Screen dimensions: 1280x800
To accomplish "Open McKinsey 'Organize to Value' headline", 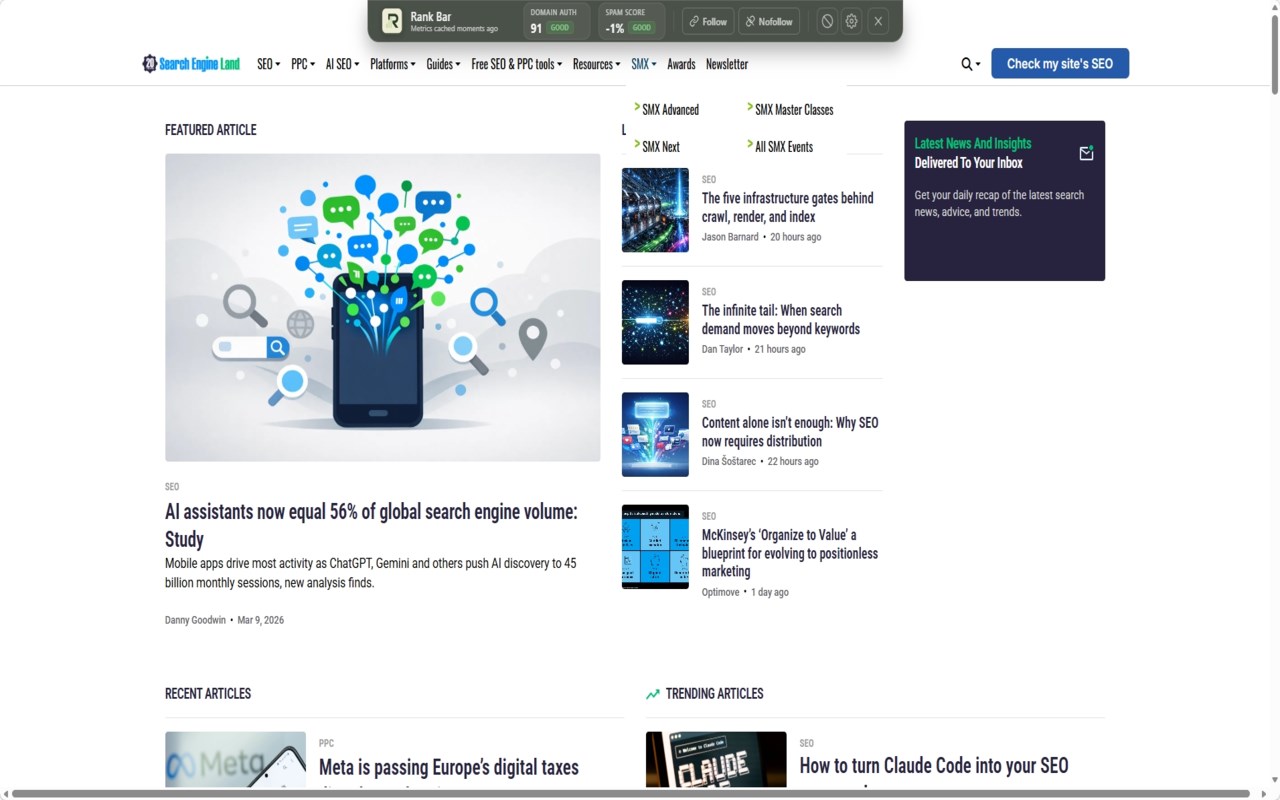I will click(x=790, y=553).
